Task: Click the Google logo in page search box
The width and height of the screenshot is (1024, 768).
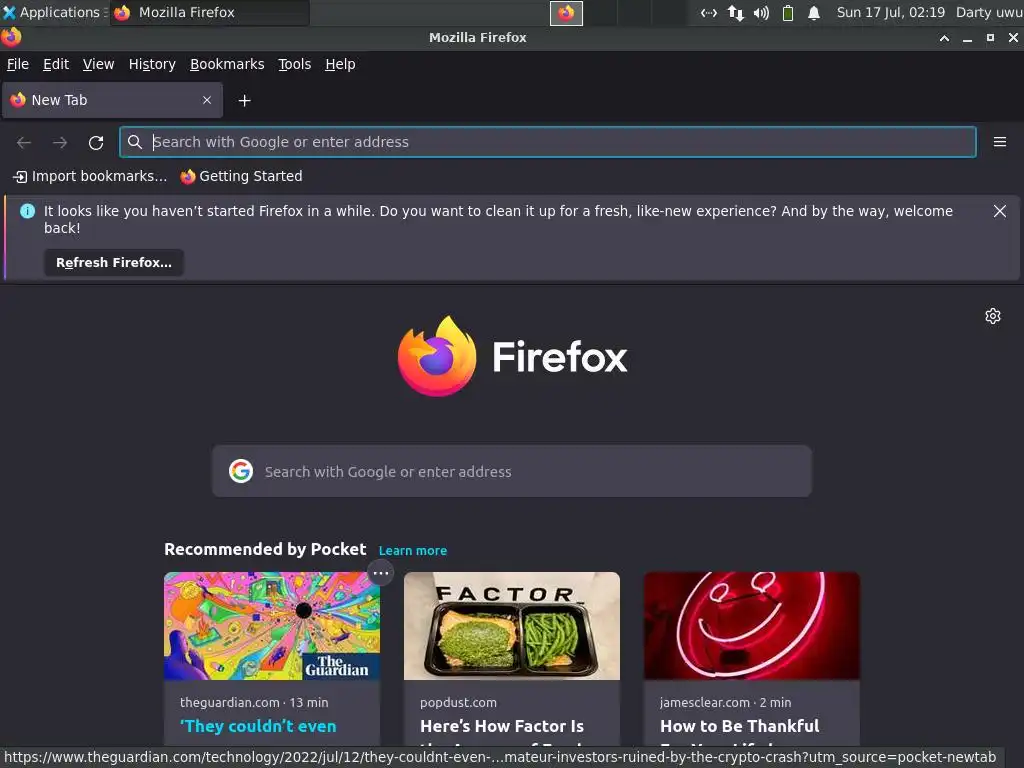Action: point(241,471)
